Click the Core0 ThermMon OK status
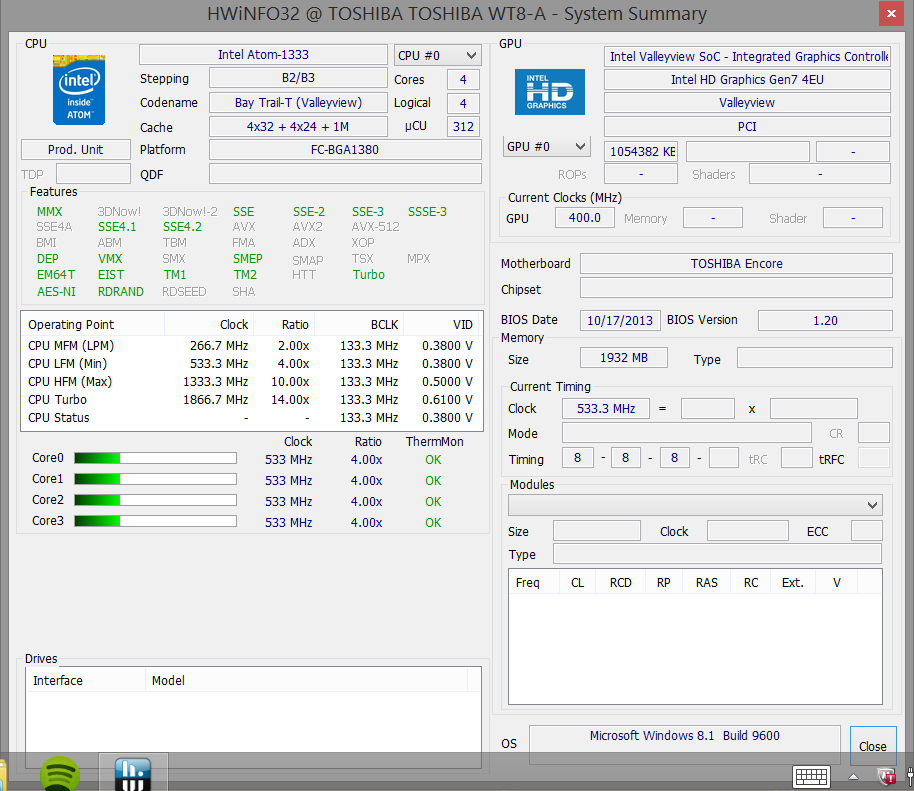The image size is (914, 791). [433, 460]
